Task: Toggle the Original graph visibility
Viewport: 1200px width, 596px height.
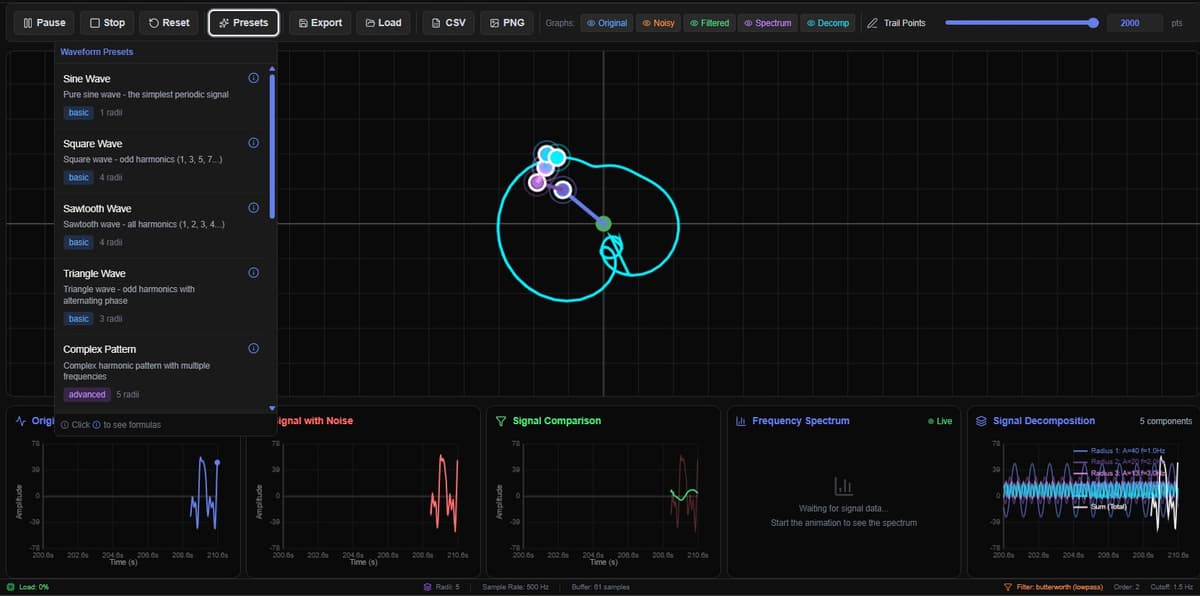Action: 607,23
